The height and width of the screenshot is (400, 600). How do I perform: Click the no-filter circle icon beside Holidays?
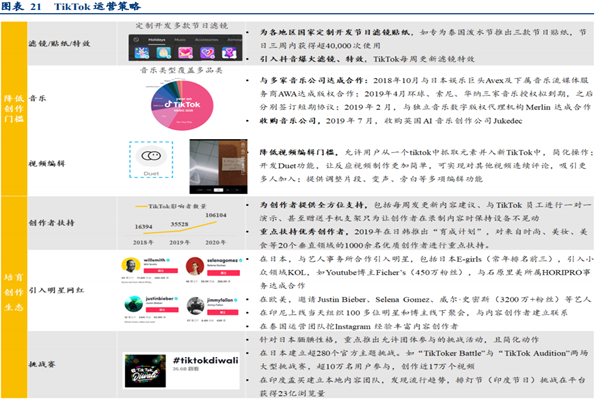[136, 39]
